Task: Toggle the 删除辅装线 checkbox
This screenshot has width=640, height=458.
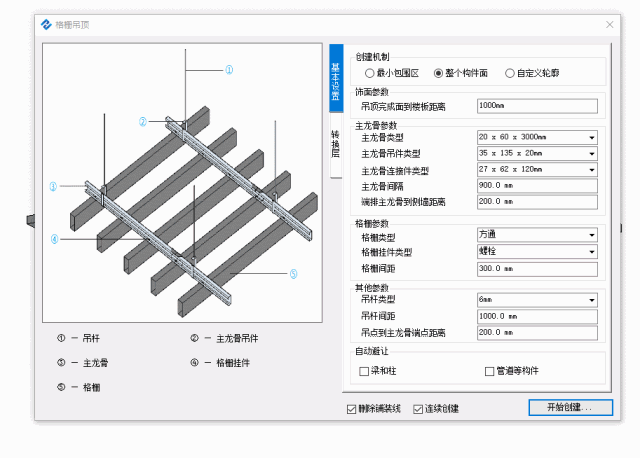Action: (351, 409)
